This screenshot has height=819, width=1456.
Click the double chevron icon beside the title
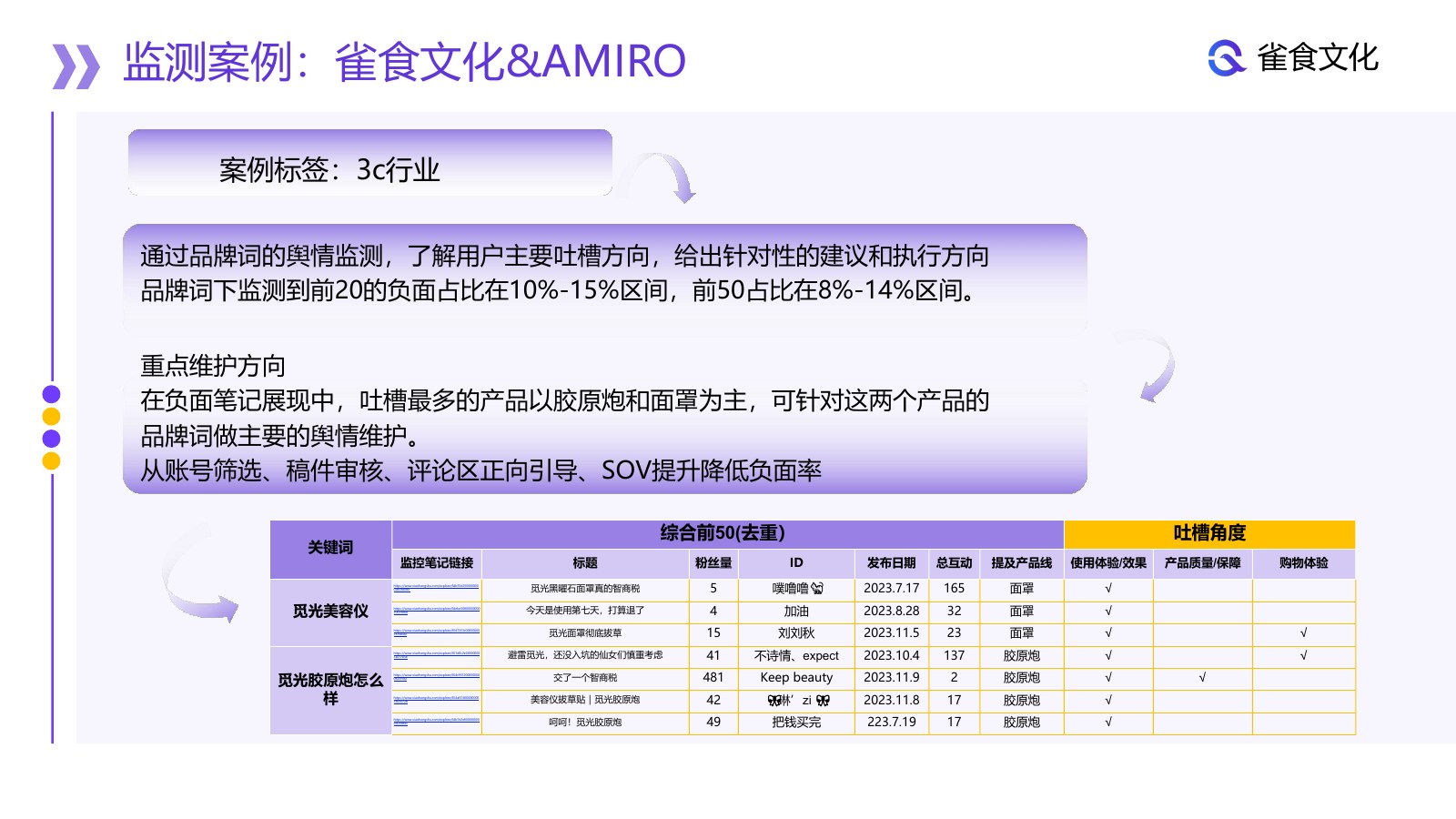pyautogui.click(x=76, y=66)
